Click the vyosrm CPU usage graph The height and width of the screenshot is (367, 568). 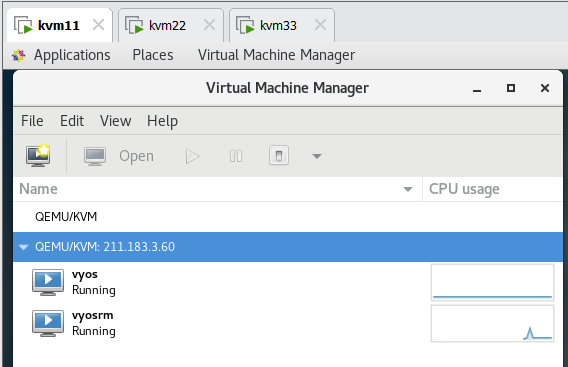click(x=492, y=323)
